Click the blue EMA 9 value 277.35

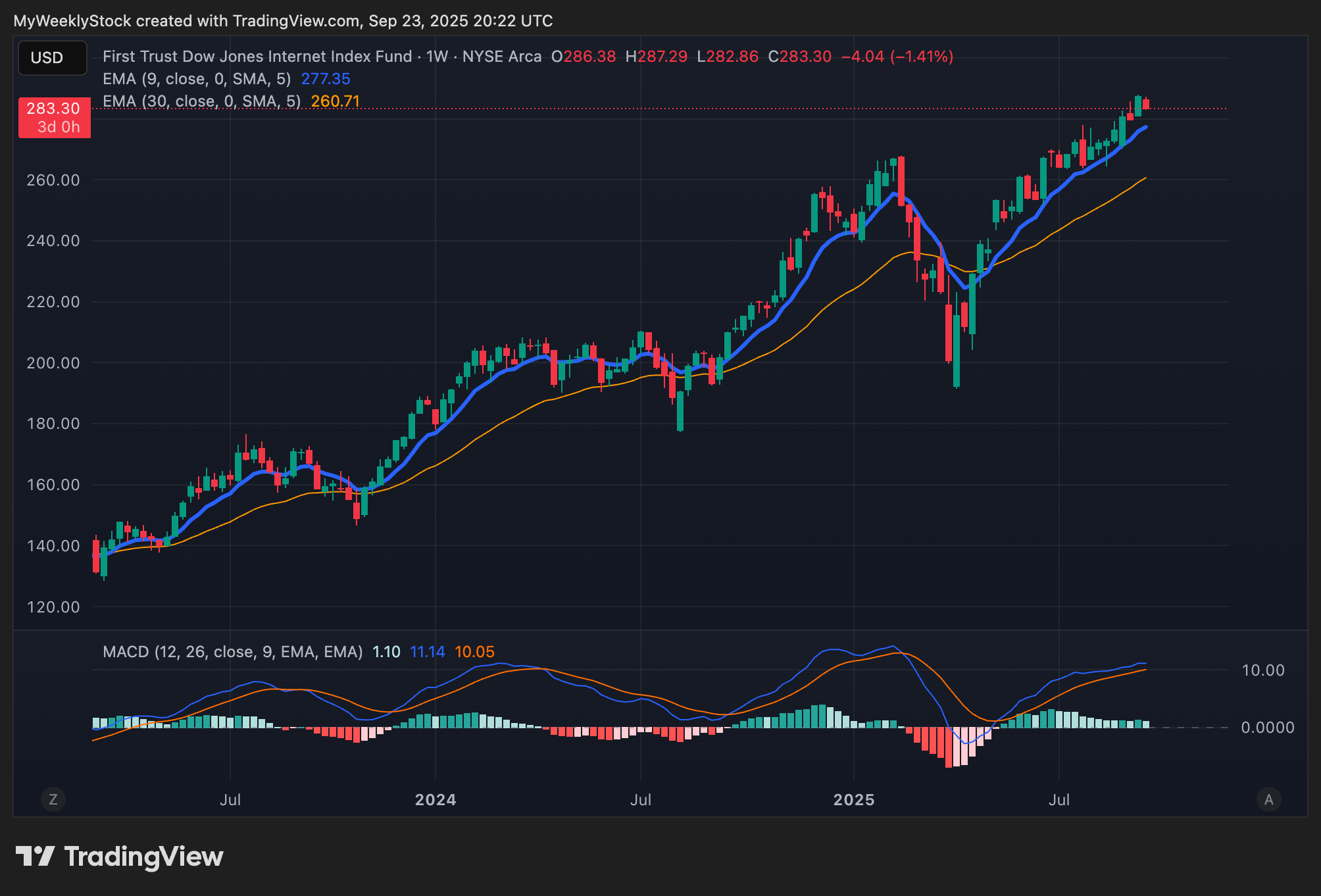[326, 79]
